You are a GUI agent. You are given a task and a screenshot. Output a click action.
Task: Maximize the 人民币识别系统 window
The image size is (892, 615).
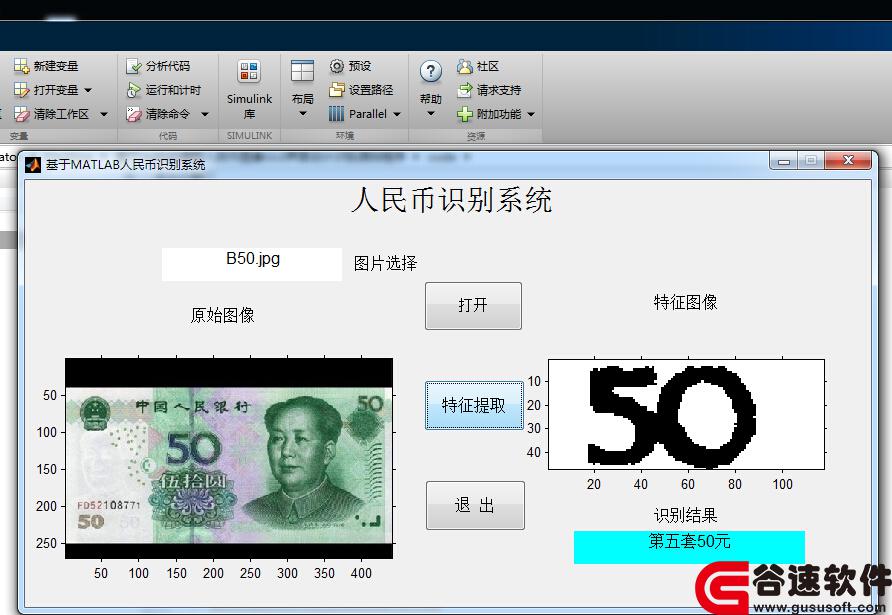811,161
